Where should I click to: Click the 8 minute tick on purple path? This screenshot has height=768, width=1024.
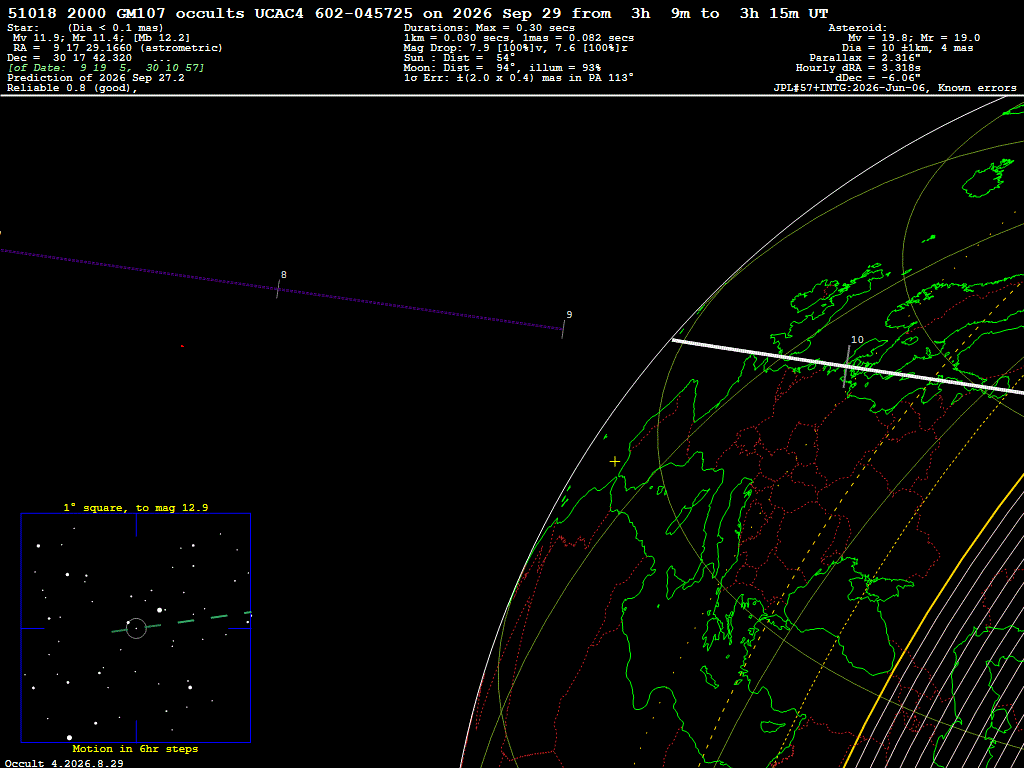tap(278, 289)
